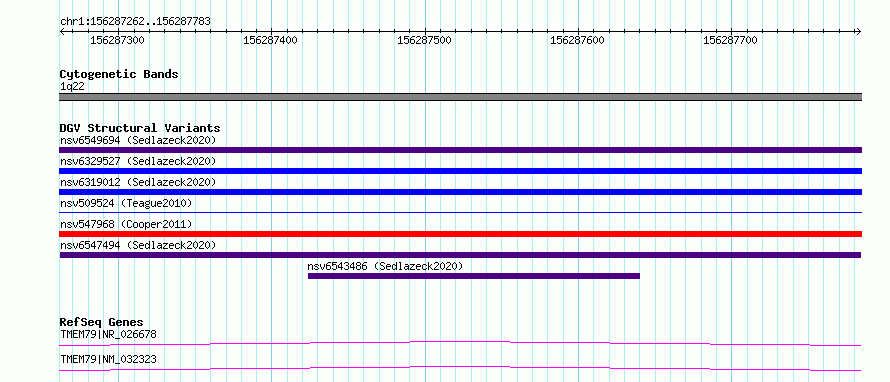Click the TMEM79|NM_032323 transcript label
The width and height of the screenshot is (890, 382).
(108, 359)
